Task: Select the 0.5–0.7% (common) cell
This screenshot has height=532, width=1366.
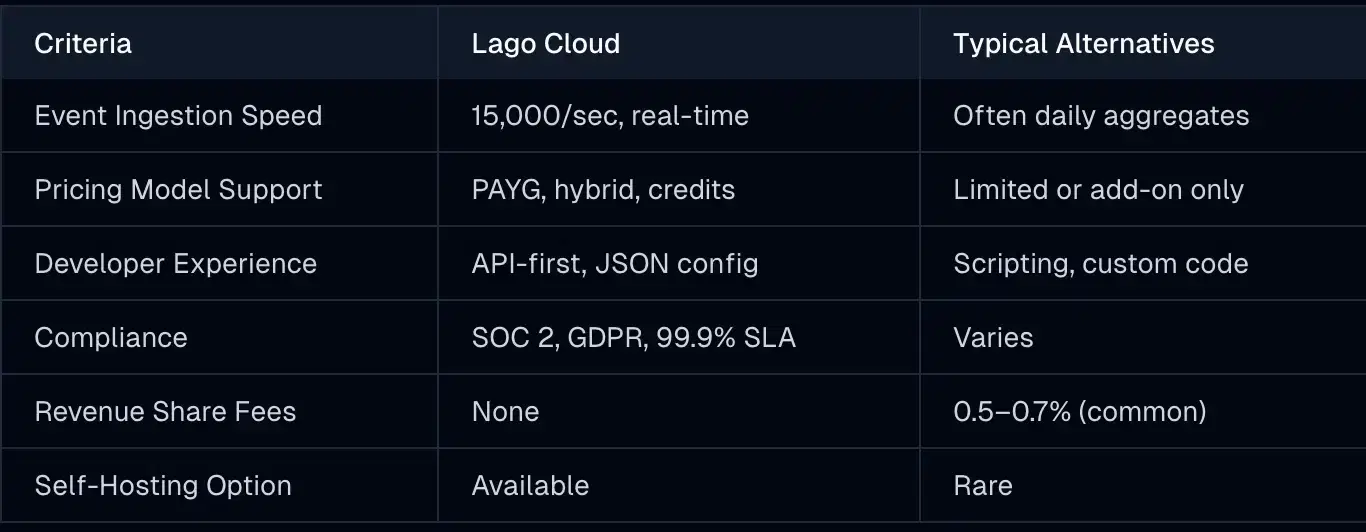Action: [x=1079, y=412]
